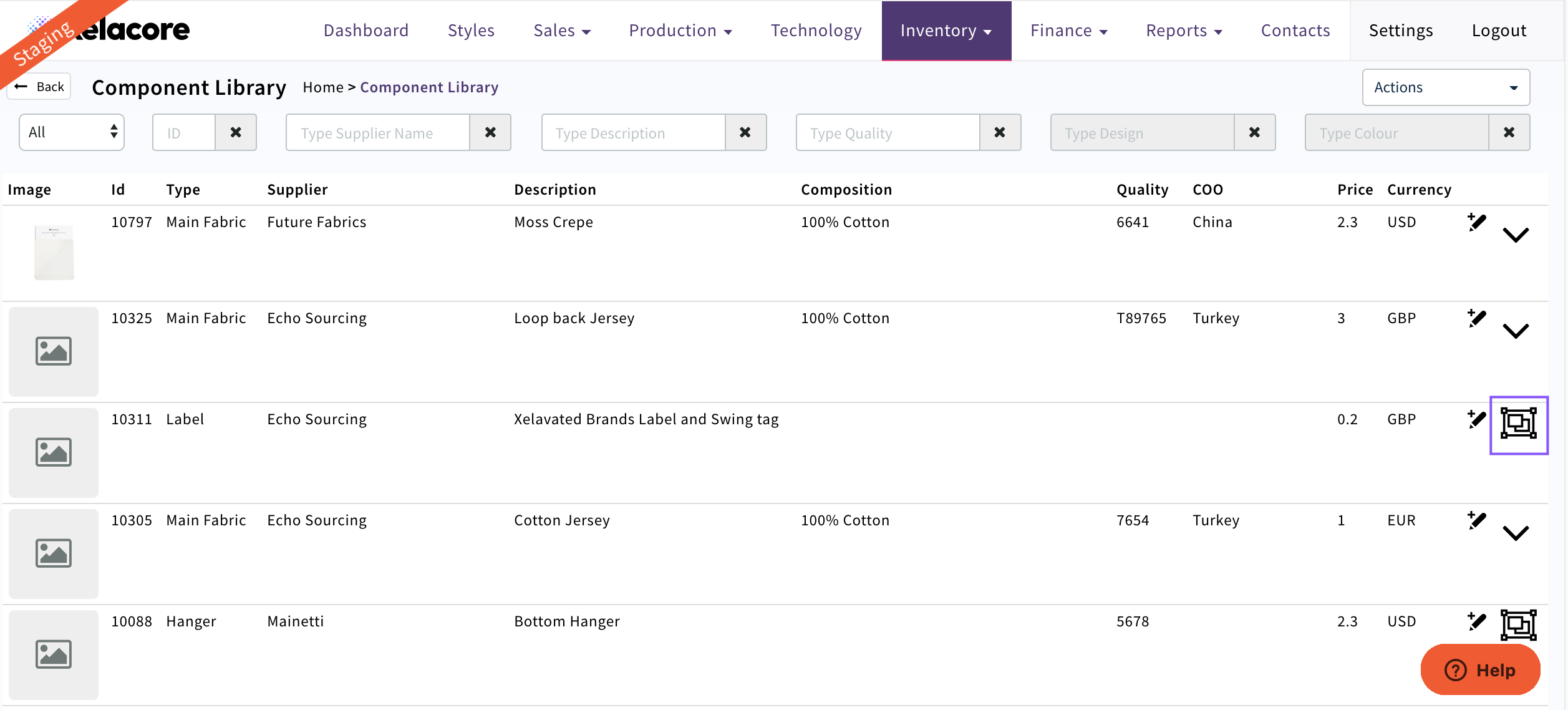The width and height of the screenshot is (1568, 710).
Task: Open the Actions dropdown
Action: 1445,87
